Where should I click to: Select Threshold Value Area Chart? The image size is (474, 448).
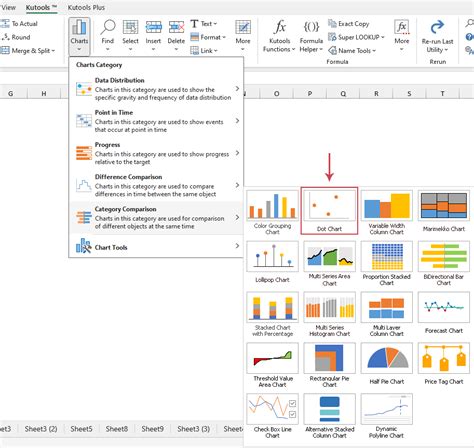(272, 365)
